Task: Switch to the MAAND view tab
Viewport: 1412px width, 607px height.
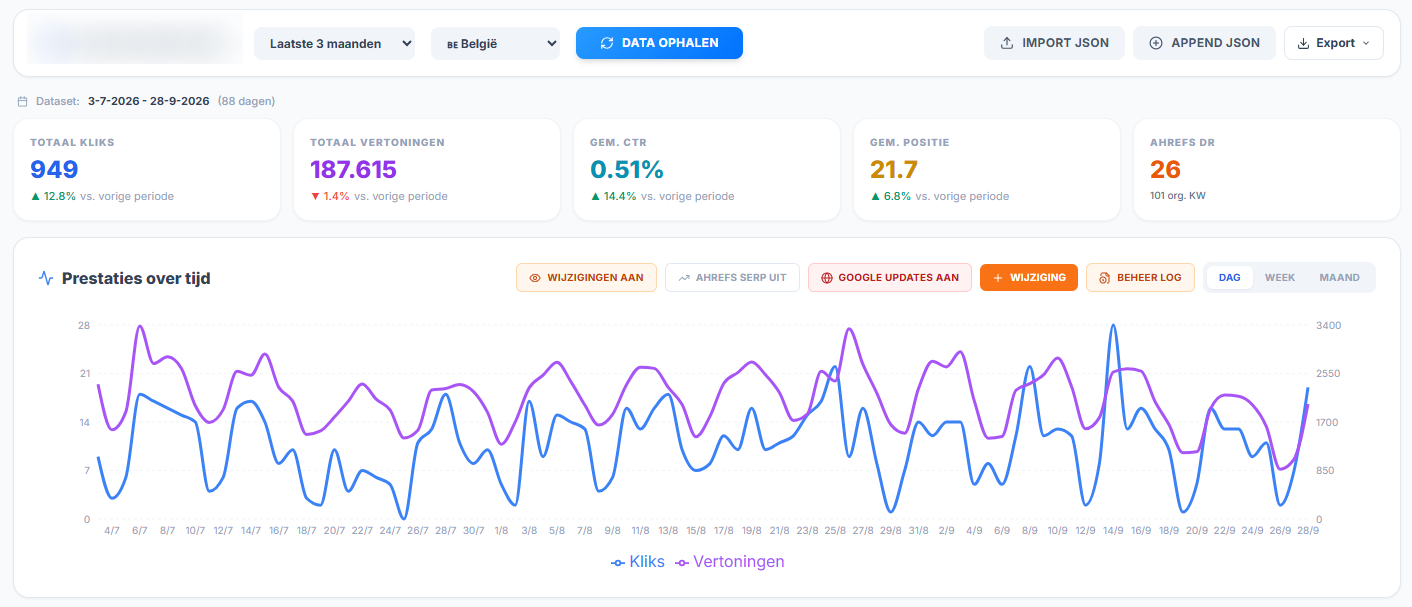Action: tap(1339, 277)
